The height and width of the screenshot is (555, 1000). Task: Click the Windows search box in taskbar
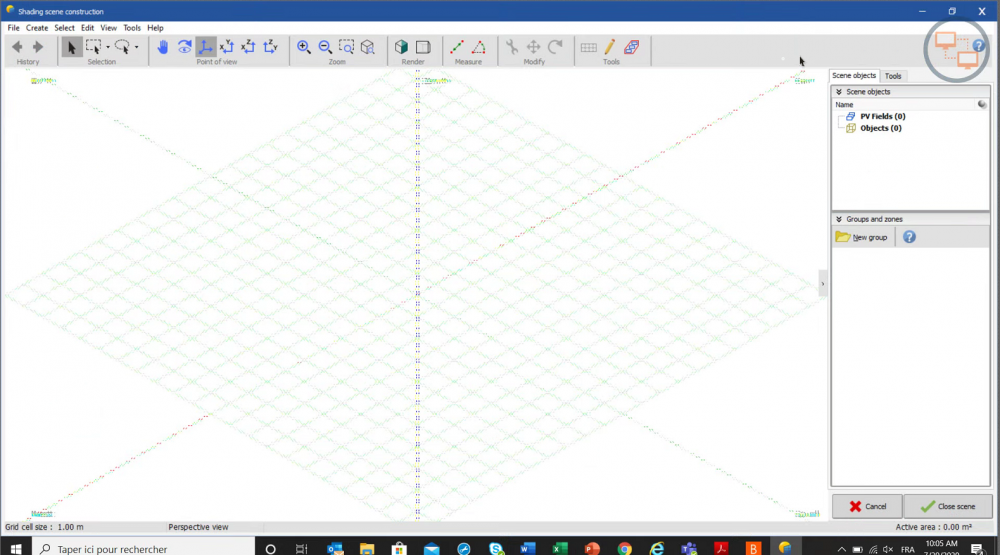(140, 548)
